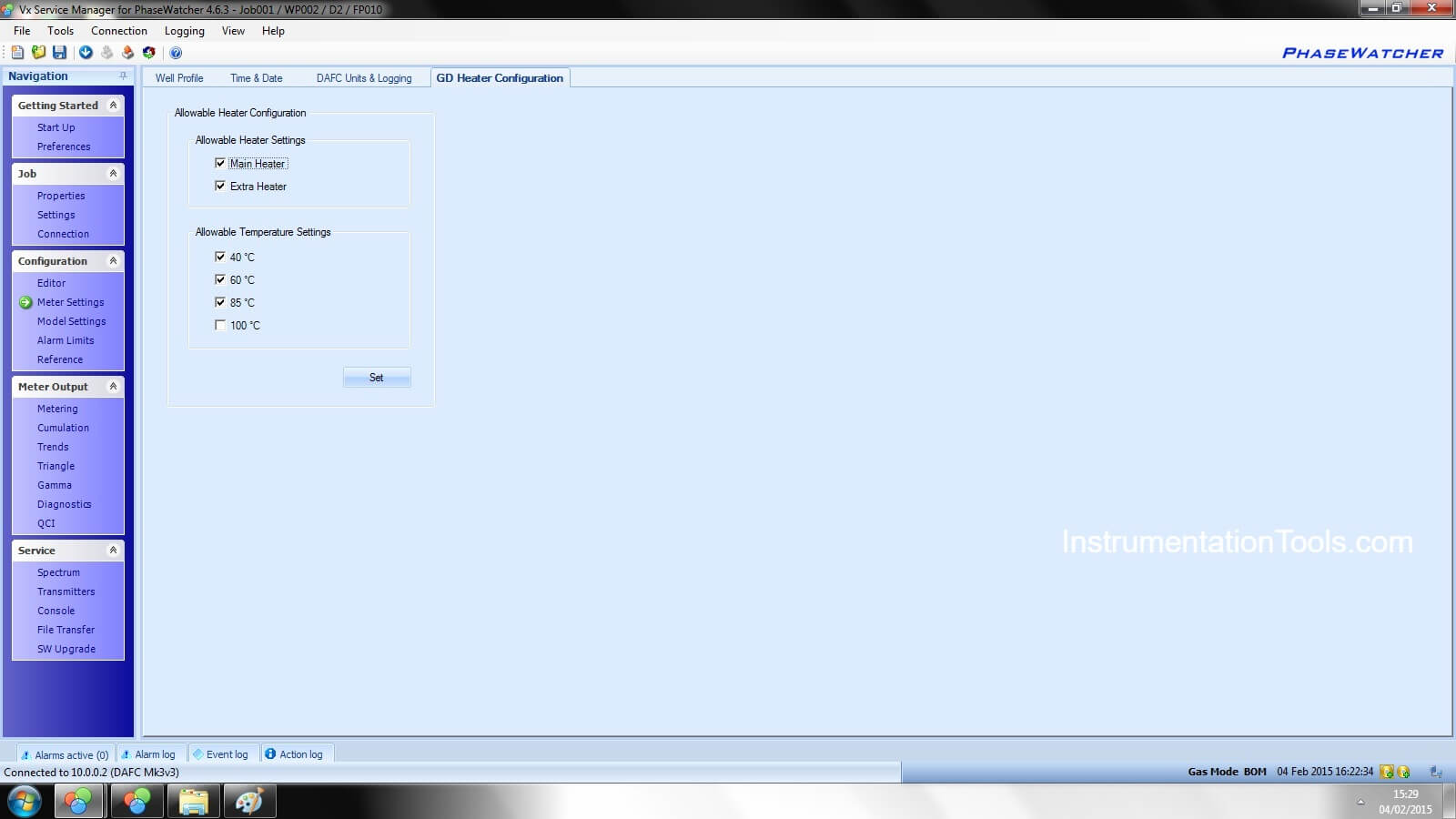Open the Windows Start menu orb

point(25,802)
